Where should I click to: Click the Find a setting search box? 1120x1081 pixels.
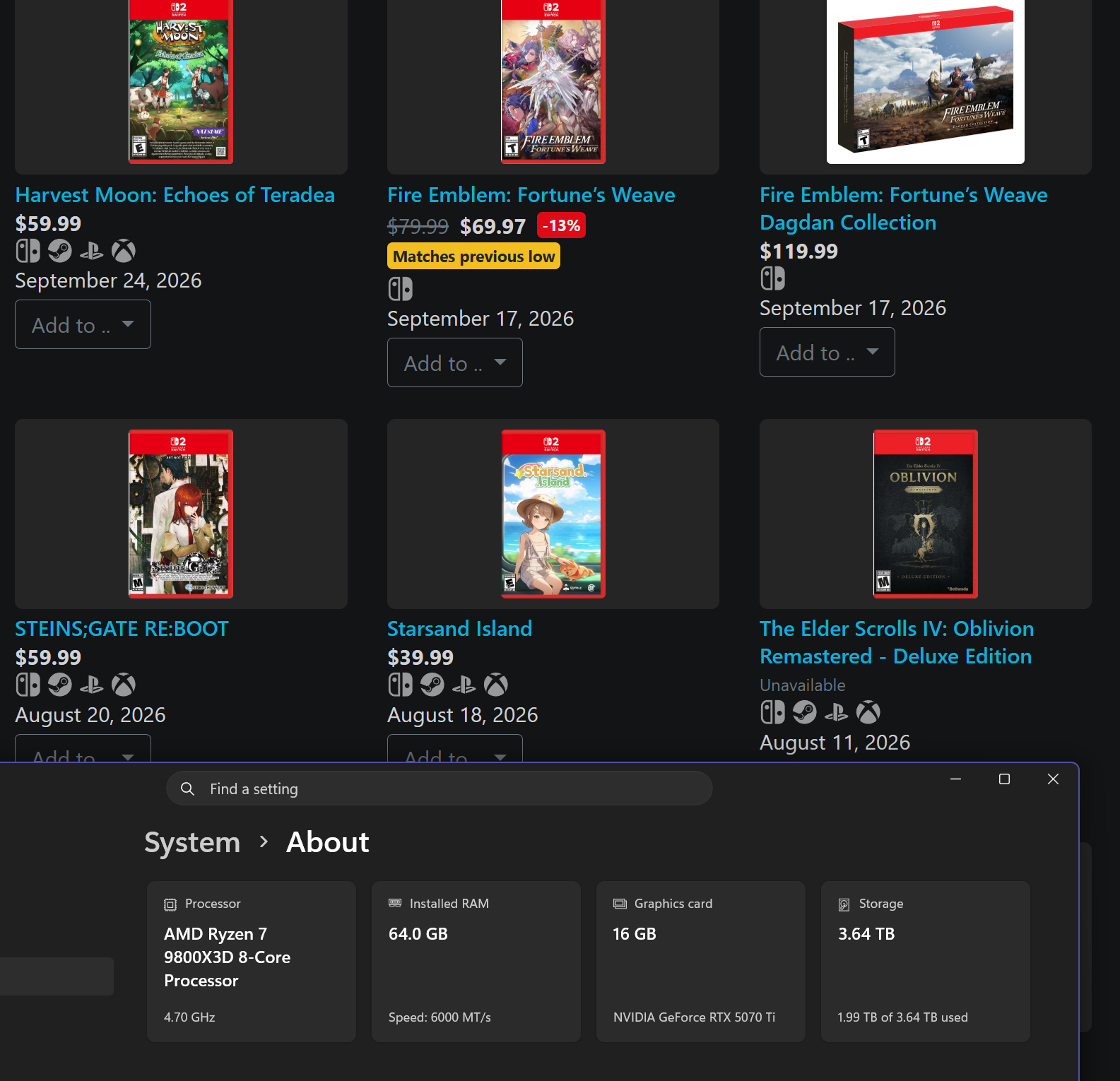(x=439, y=788)
